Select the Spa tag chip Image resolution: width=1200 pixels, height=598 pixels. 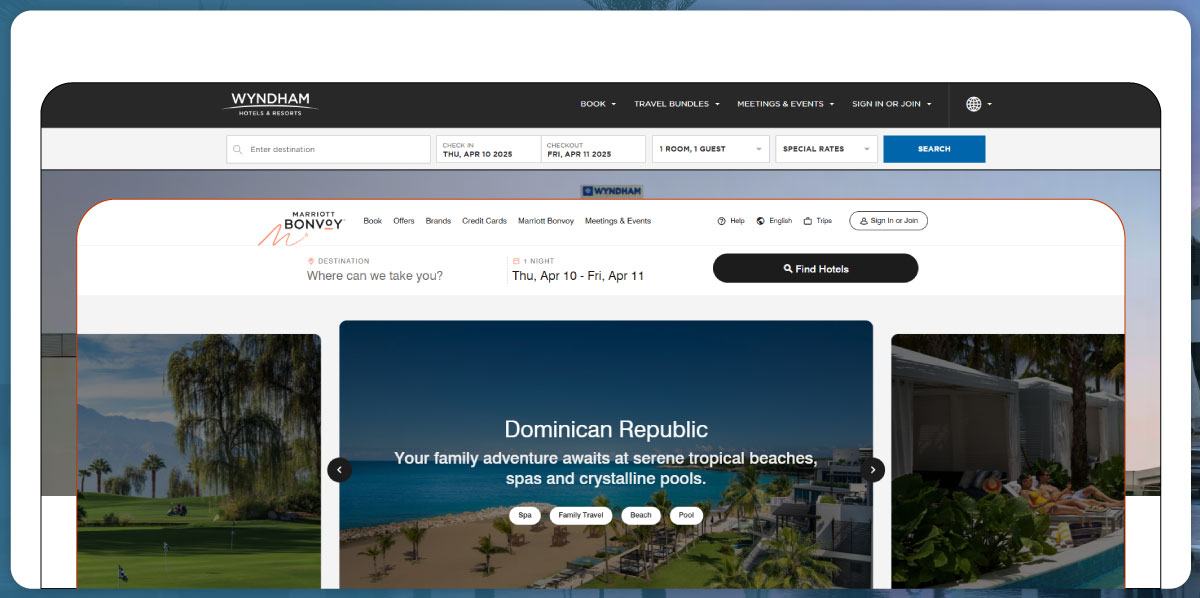pos(525,516)
